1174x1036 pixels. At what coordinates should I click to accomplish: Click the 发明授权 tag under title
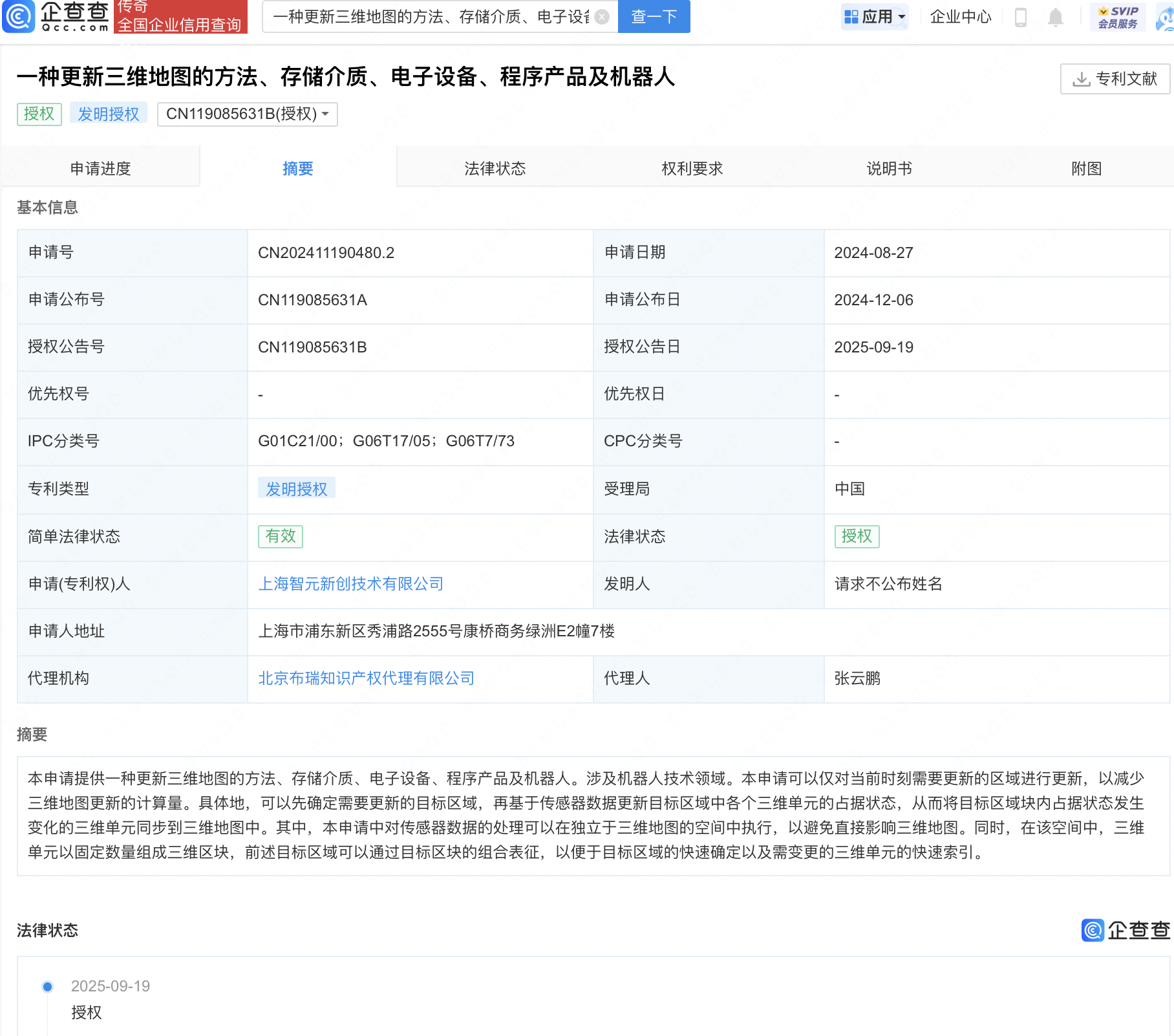pyautogui.click(x=109, y=114)
